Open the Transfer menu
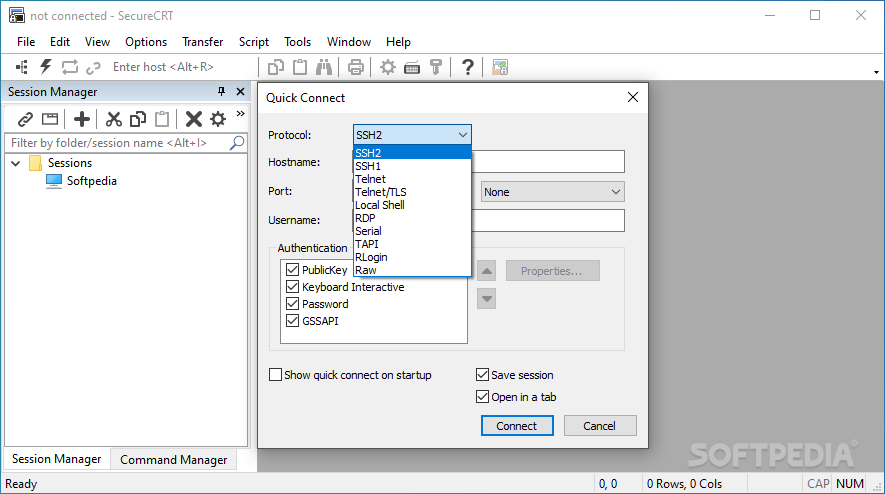 pos(203,42)
